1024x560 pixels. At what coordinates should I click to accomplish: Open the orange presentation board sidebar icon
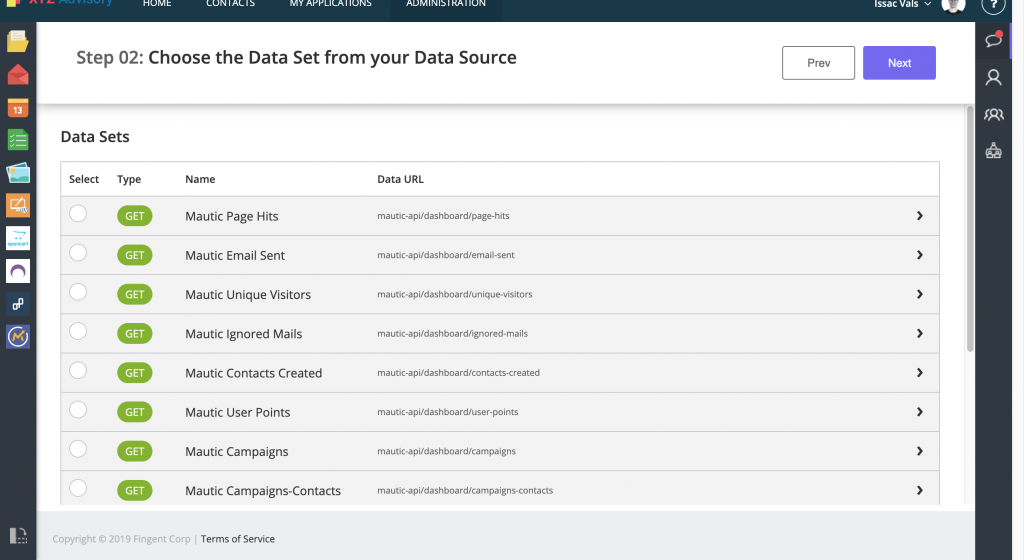[18, 206]
